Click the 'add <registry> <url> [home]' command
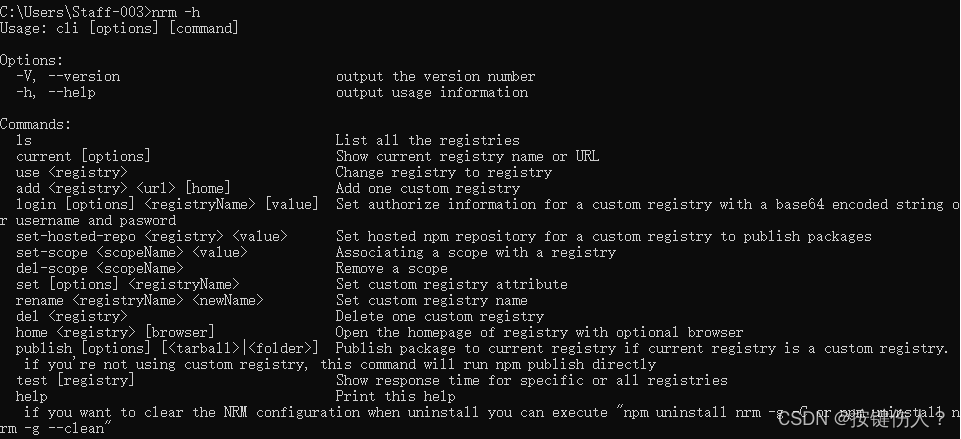This screenshot has width=961, height=439. [x=123, y=188]
